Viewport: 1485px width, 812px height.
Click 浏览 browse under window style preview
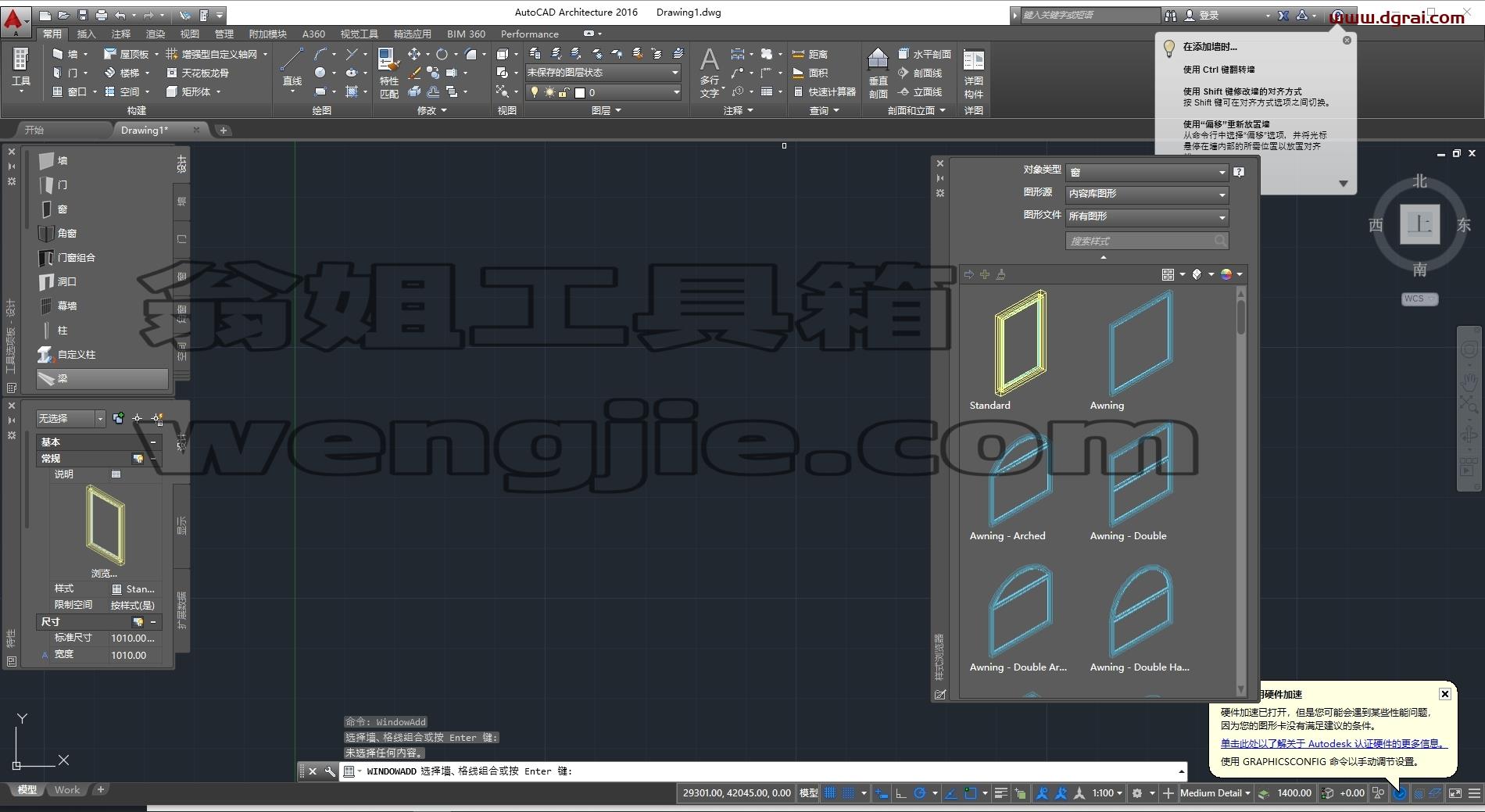pyautogui.click(x=103, y=573)
